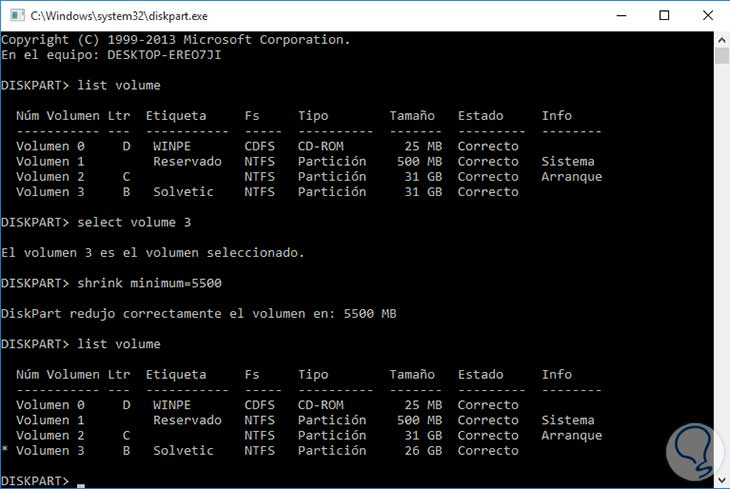The image size is (730, 489).
Task: Click the scrollbar down arrow
Action: tap(721, 480)
